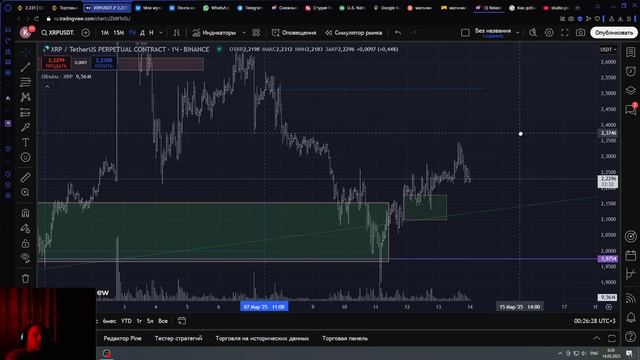Viewport: 640px width, 360px height.
Task: Open Оповещения alerts creation
Action: [x=294, y=33]
